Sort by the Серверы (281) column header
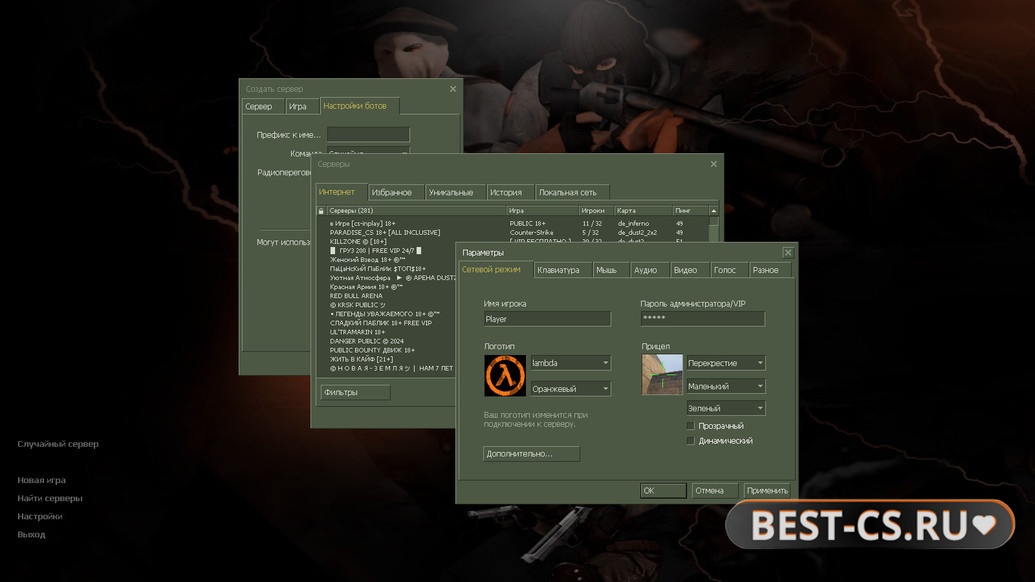 click(416, 211)
